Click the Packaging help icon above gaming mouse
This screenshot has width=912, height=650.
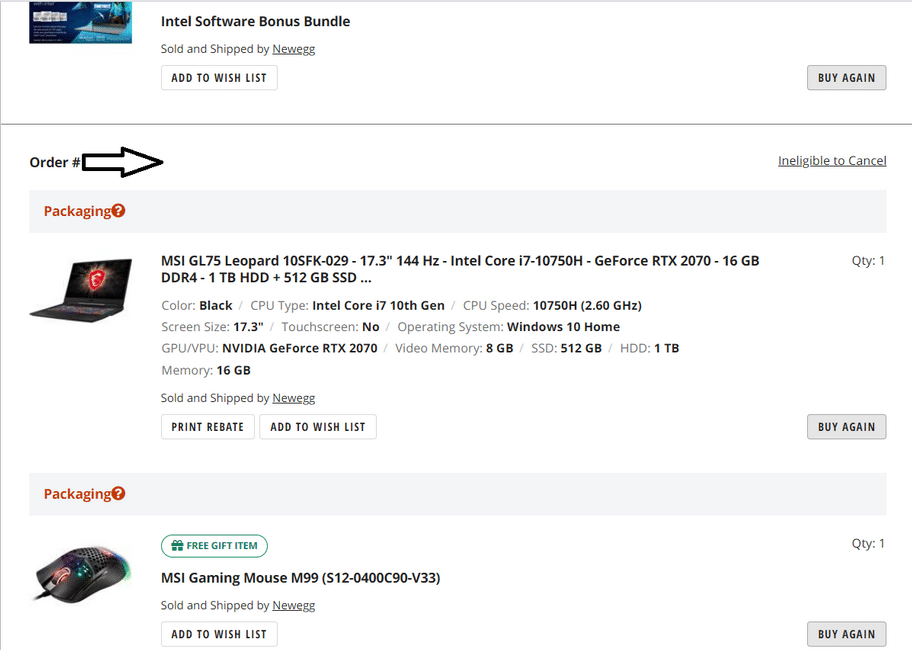(118, 494)
